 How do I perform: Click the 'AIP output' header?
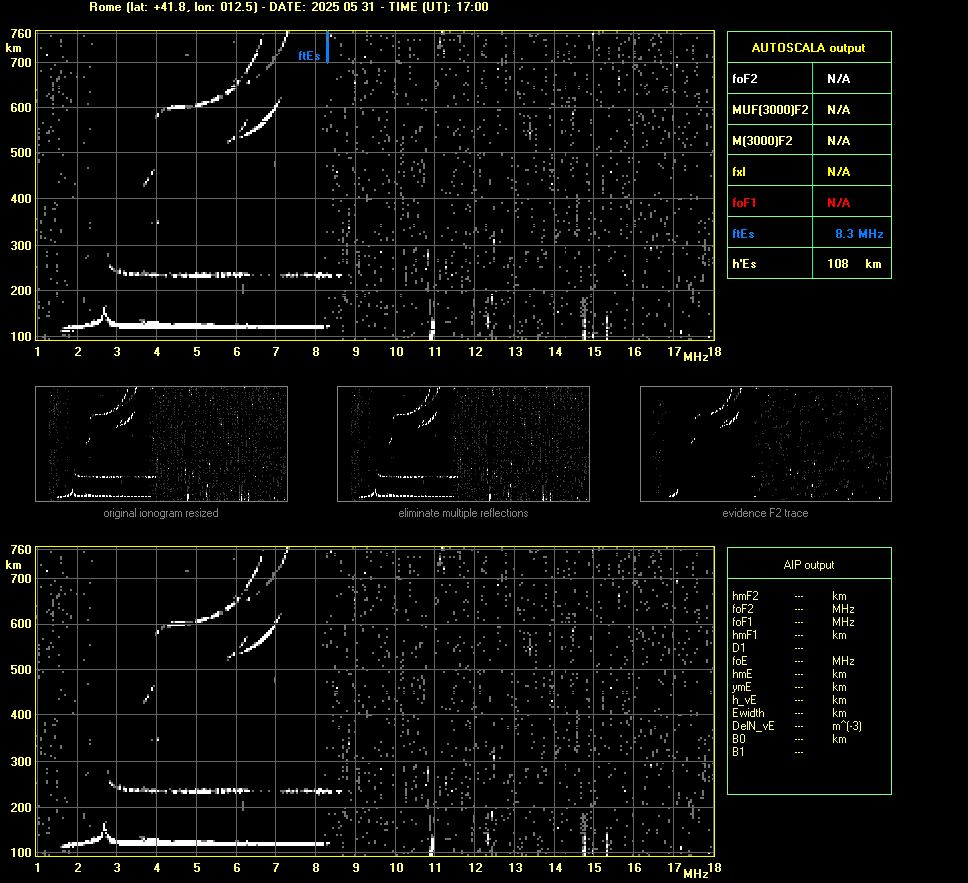[x=808, y=565]
